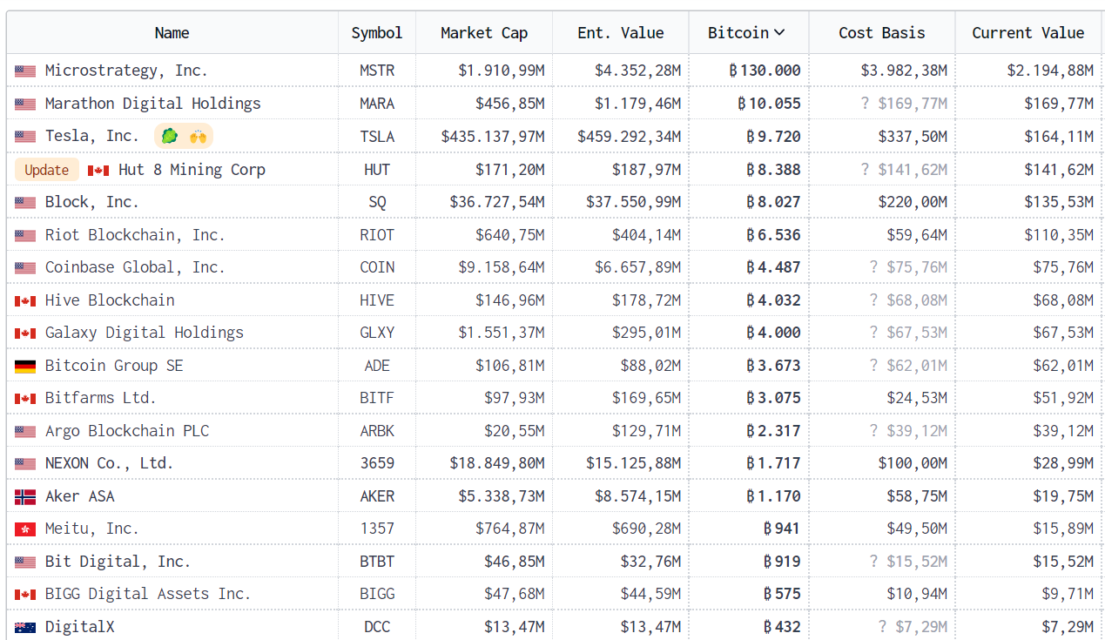Click the question mark in DigitalX's Cost Basis
1105x640 pixels.
point(882,627)
